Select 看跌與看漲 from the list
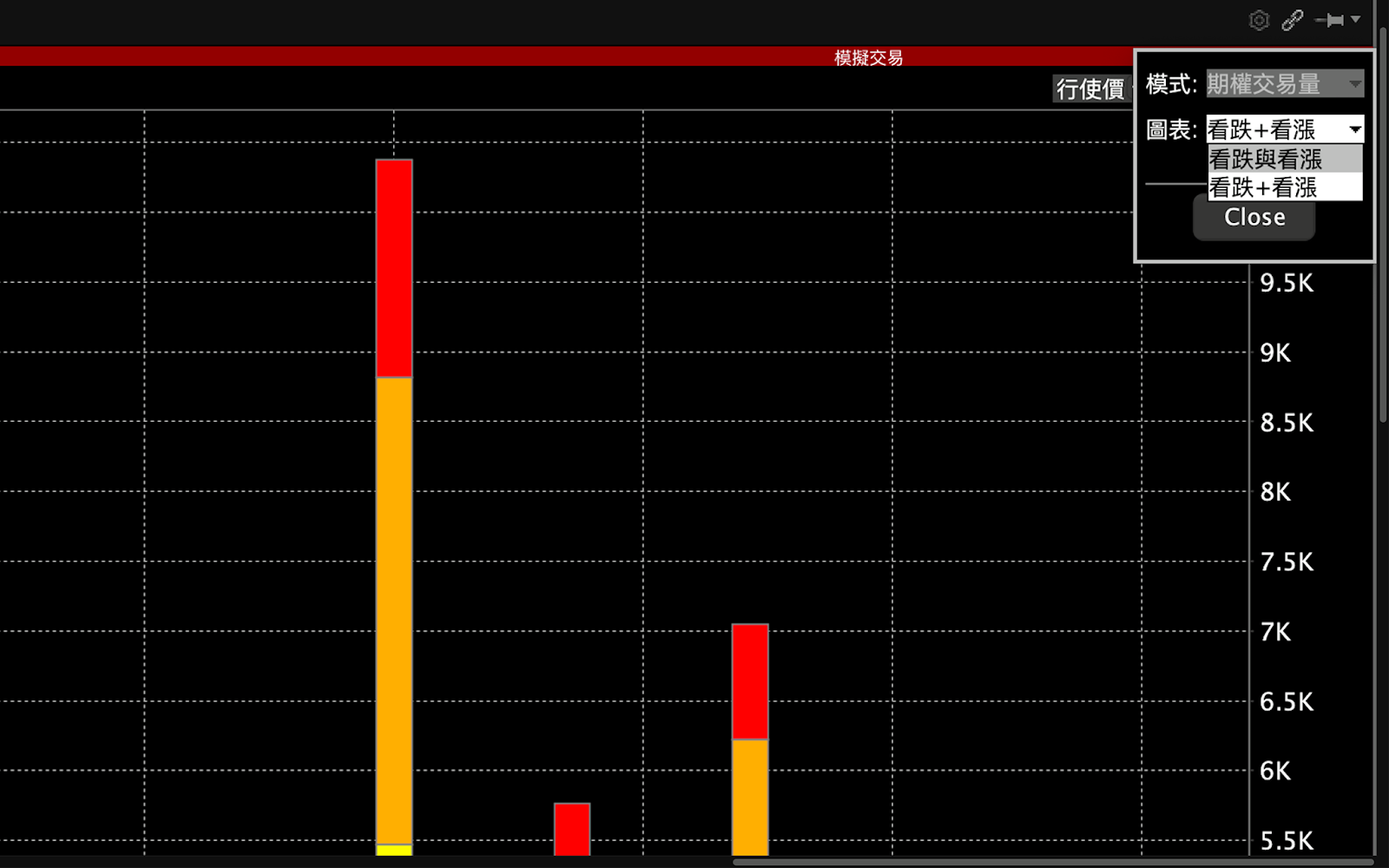 (1285, 159)
